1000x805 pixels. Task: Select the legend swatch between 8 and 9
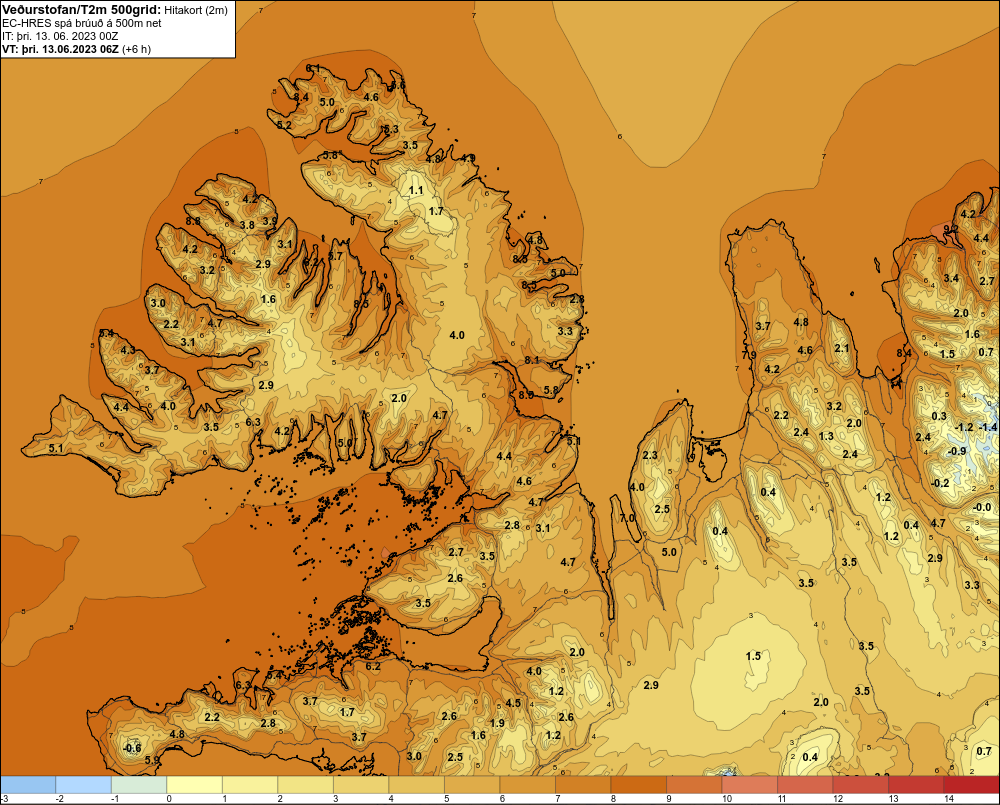[x=638, y=785]
